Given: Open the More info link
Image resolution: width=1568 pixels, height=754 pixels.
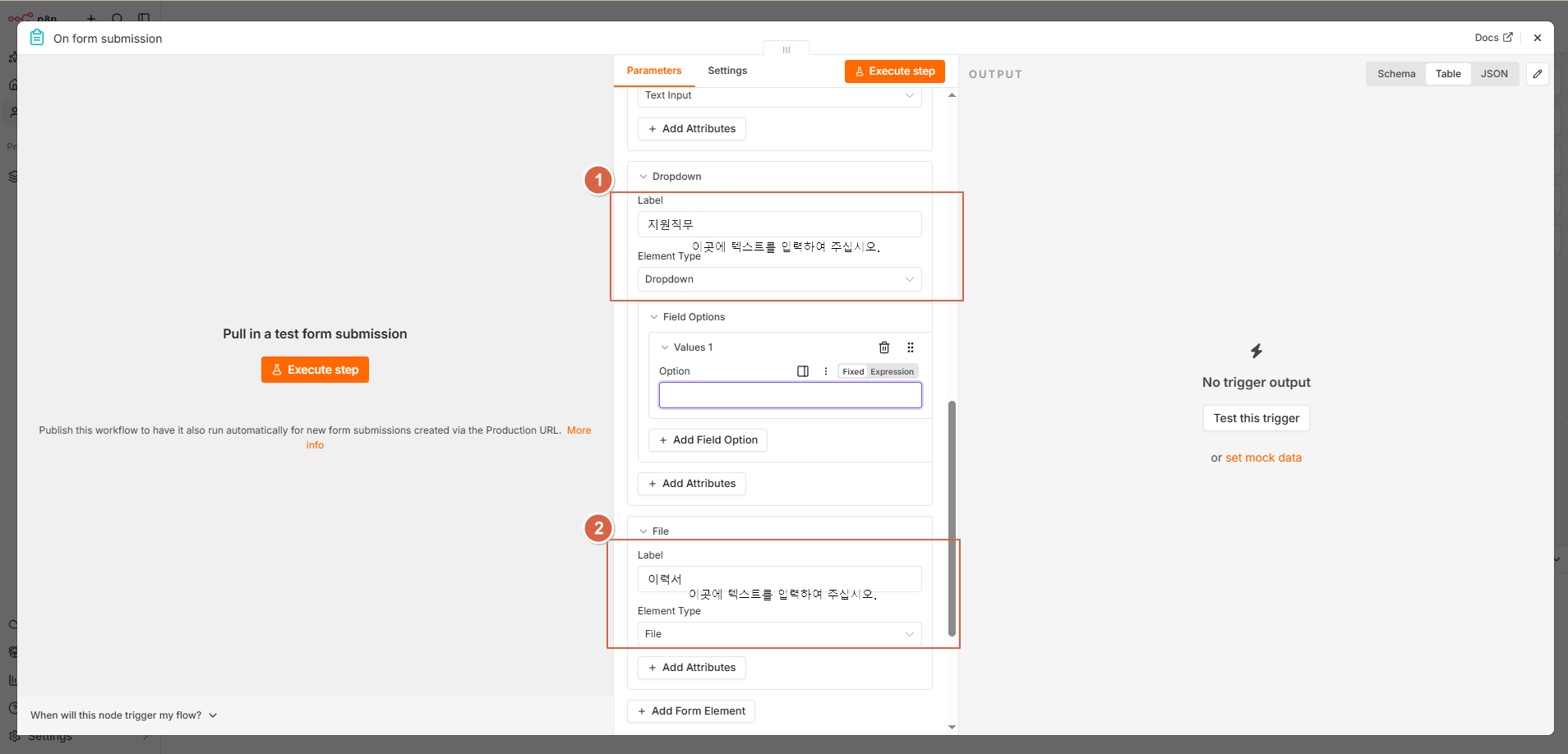Looking at the screenshot, I should (x=579, y=430).
